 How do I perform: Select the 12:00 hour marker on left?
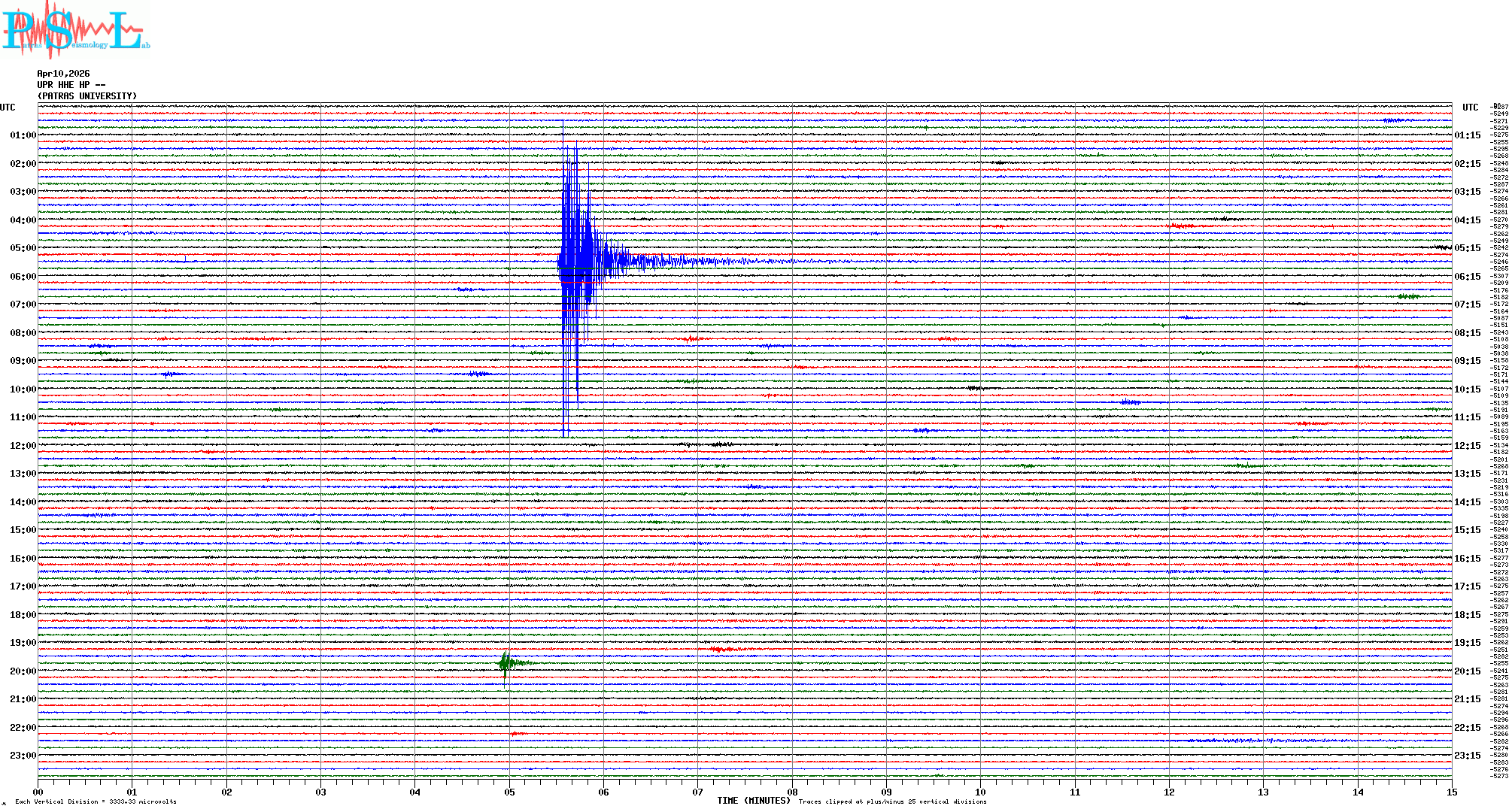coord(23,446)
